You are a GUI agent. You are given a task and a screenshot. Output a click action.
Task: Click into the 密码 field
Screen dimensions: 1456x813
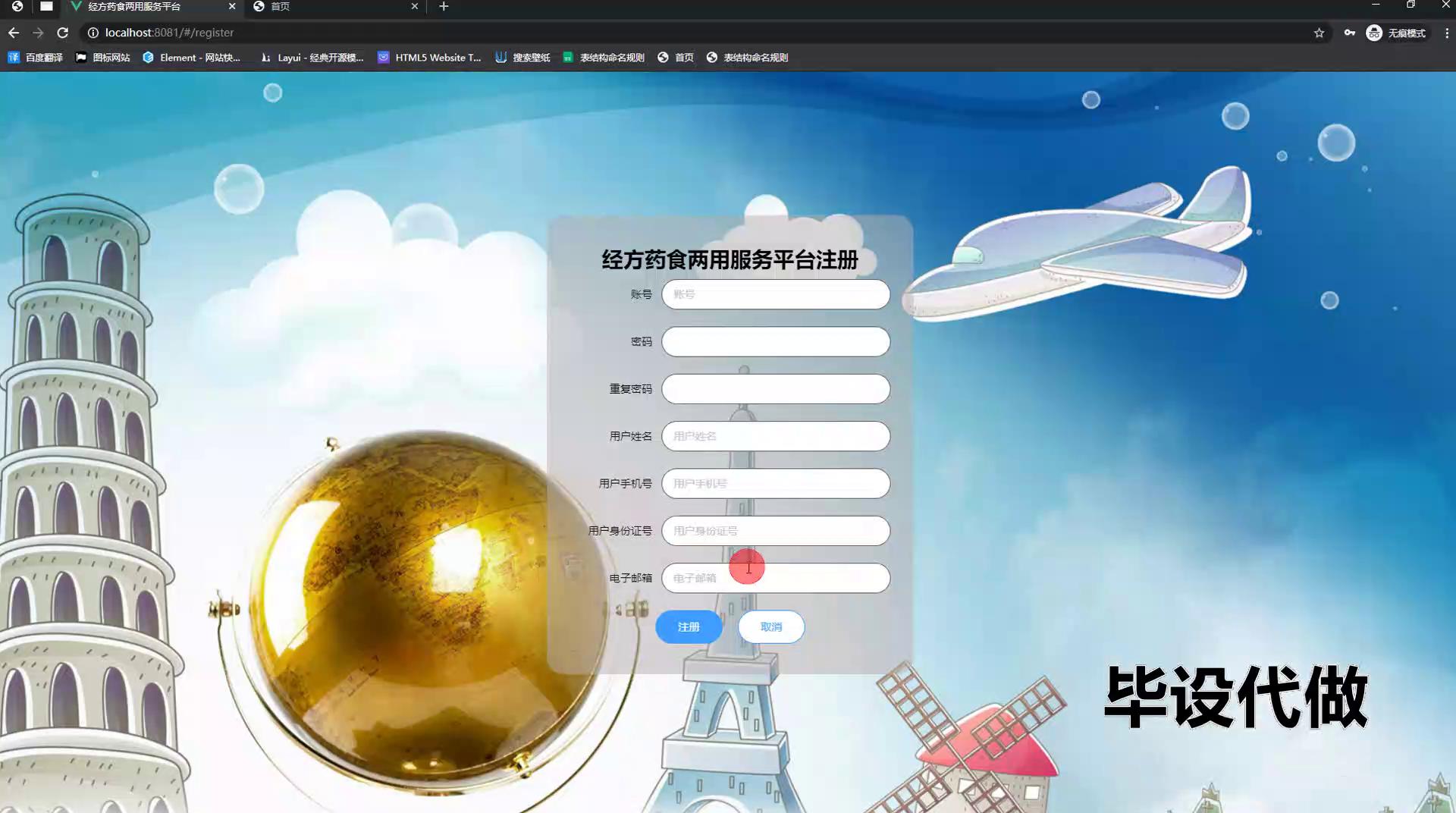[x=775, y=342]
